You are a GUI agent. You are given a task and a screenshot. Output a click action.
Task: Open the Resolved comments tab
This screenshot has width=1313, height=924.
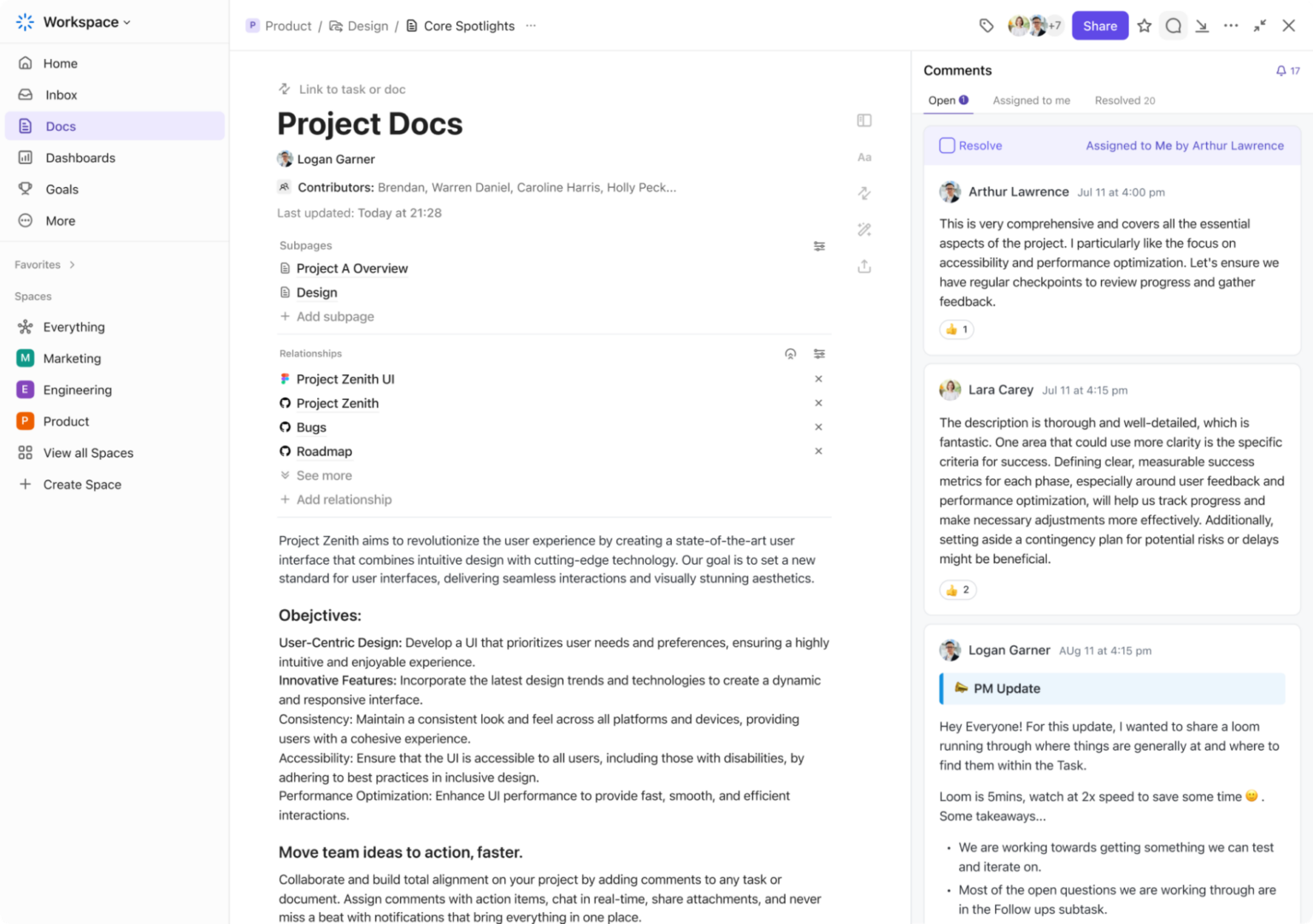(1124, 100)
